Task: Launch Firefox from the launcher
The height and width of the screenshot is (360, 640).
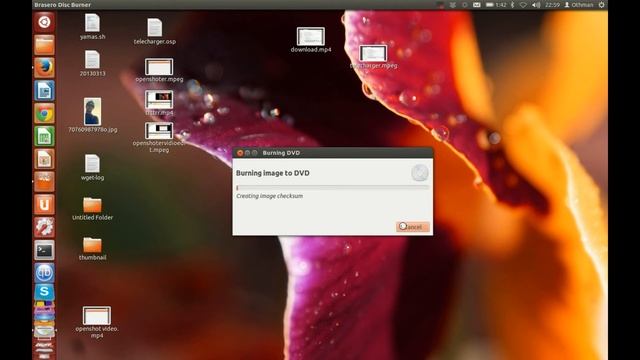Action: point(44,67)
